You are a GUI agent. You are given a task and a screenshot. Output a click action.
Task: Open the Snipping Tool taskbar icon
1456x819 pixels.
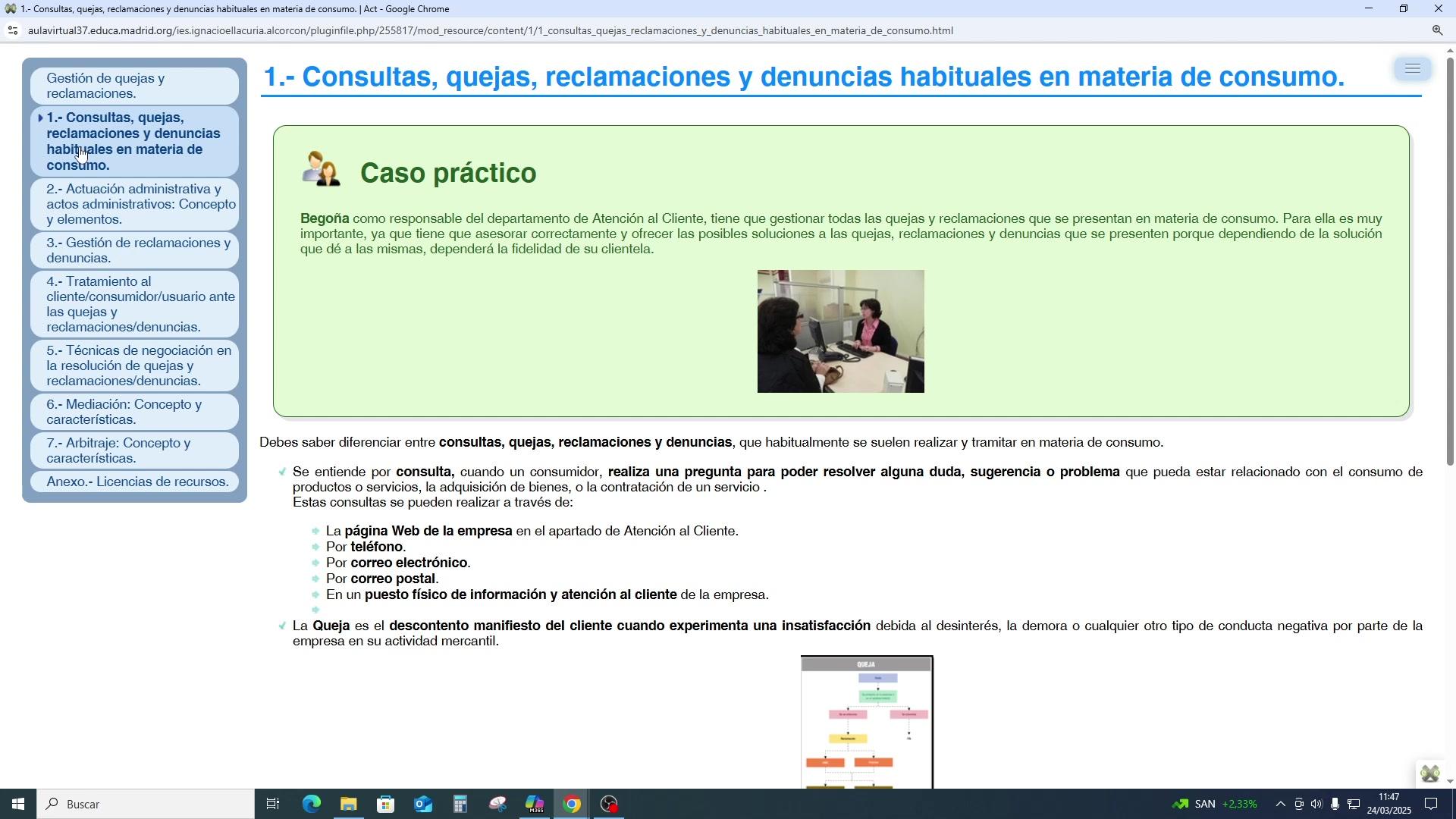[x=497, y=804]
